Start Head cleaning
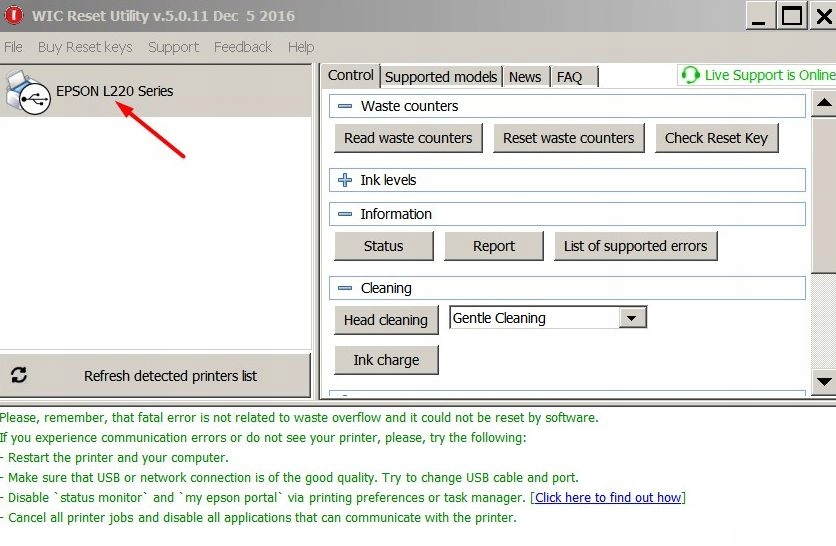This screenshot has height=546, width=836. [386, 320]
